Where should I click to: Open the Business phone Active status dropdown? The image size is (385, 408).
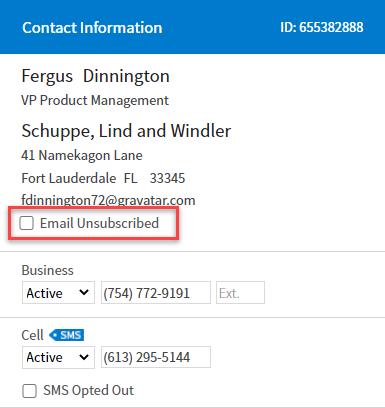(x=58, y=293)
